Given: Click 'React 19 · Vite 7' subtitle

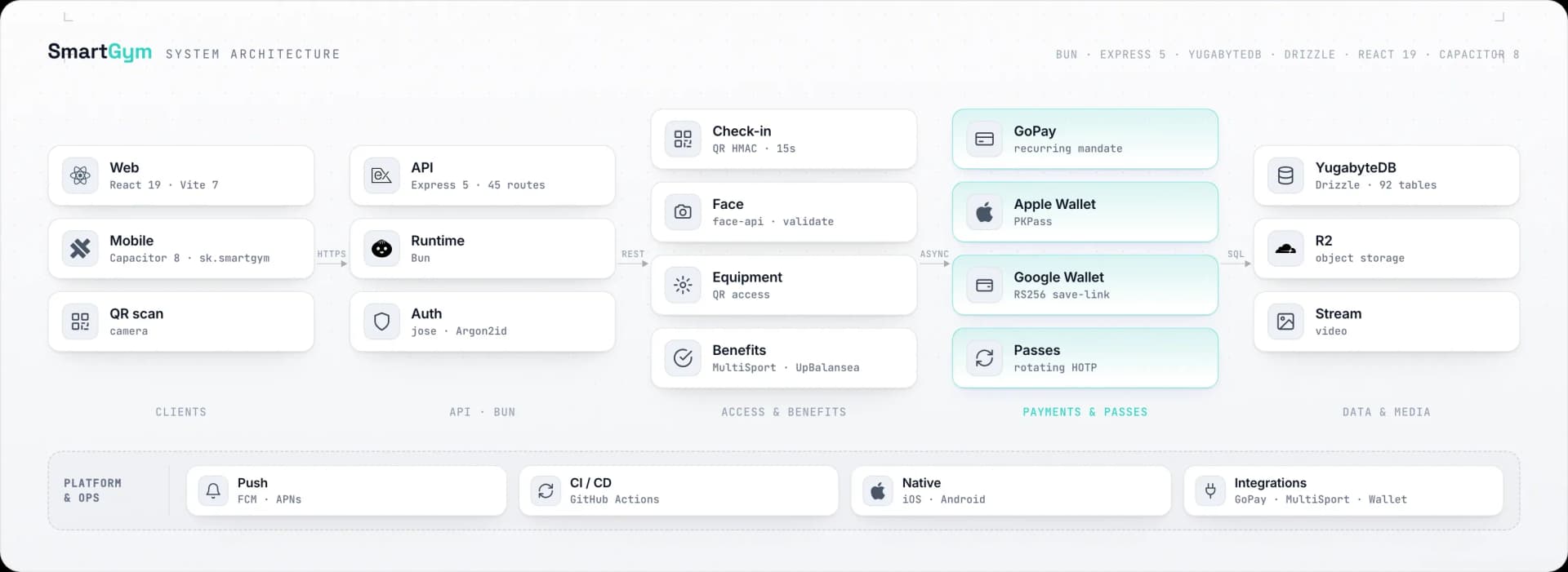Looking at the screenshot, I should 164,185.
